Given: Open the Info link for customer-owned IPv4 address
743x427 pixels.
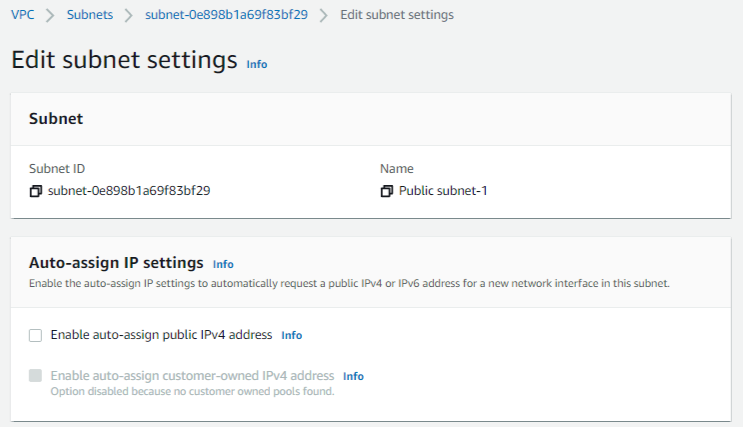Looking at the screenshot, I should [353, 376].
